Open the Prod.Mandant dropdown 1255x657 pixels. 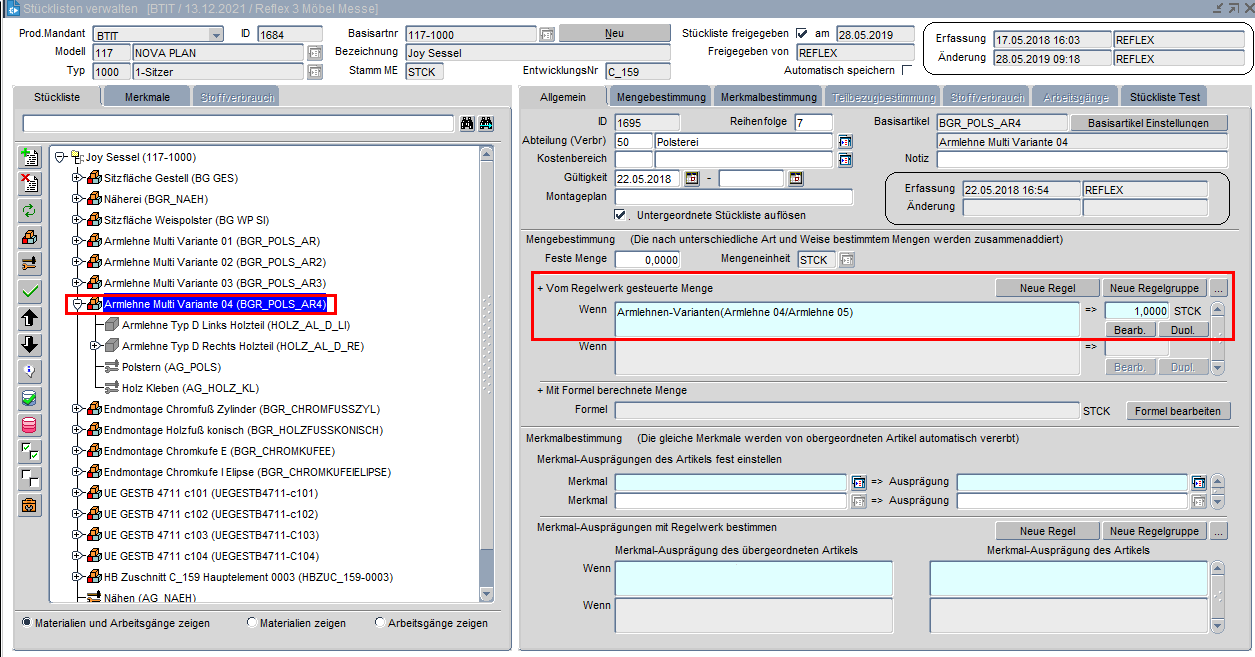[216, 35]
